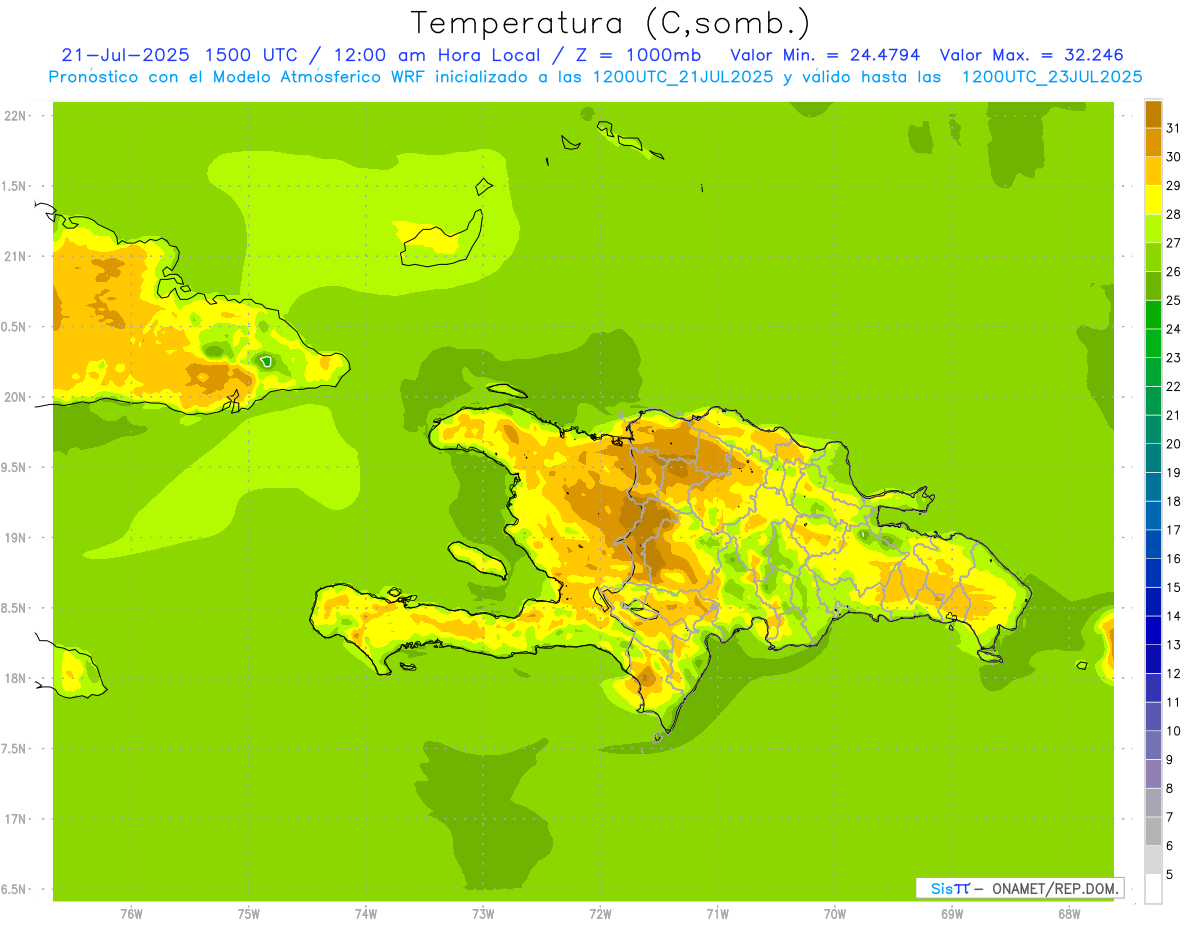Click the '0.5N' latitude label

pyautogui.click(x=14, y=327)
